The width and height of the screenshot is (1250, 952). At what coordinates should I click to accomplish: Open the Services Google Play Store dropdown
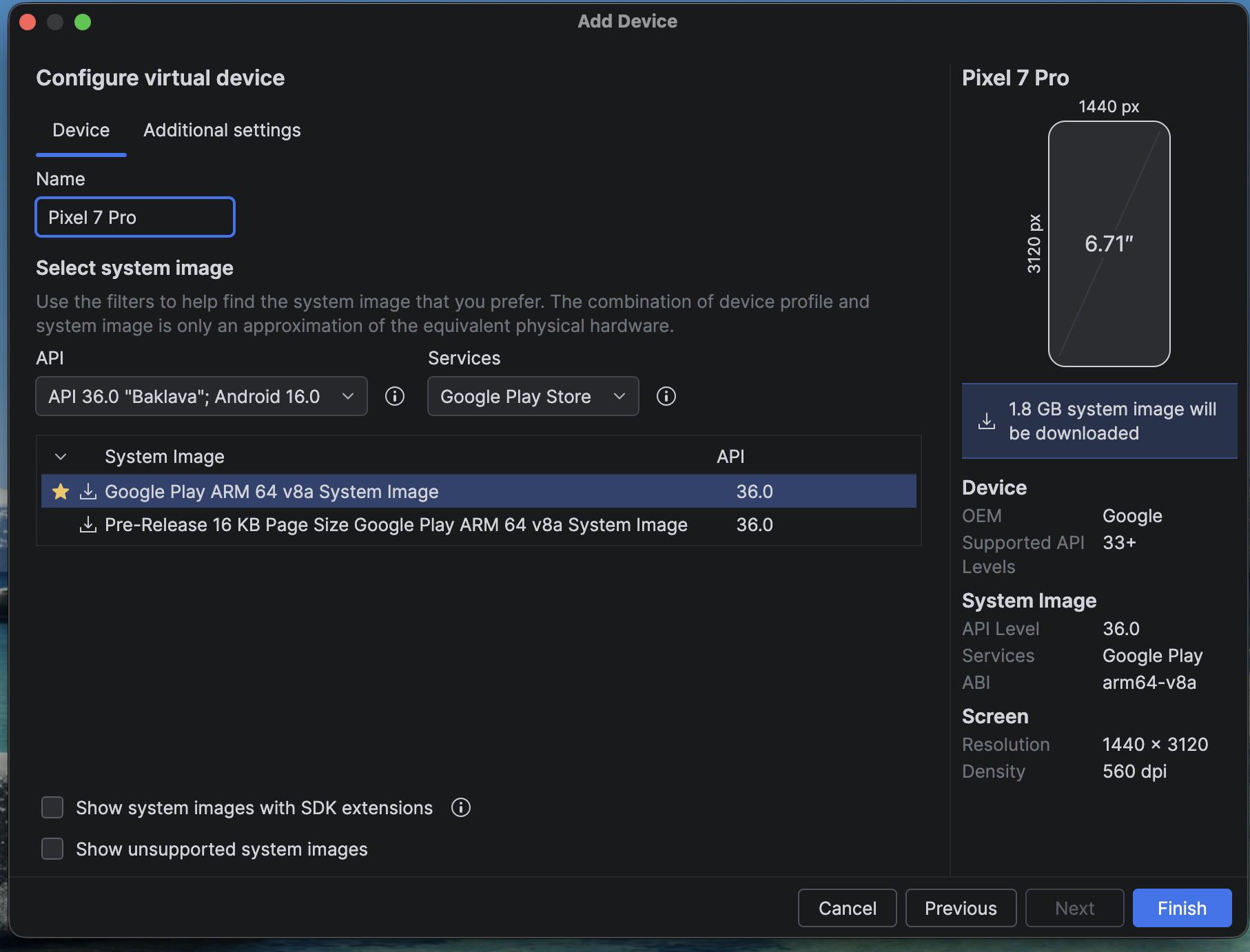(533, 396)
